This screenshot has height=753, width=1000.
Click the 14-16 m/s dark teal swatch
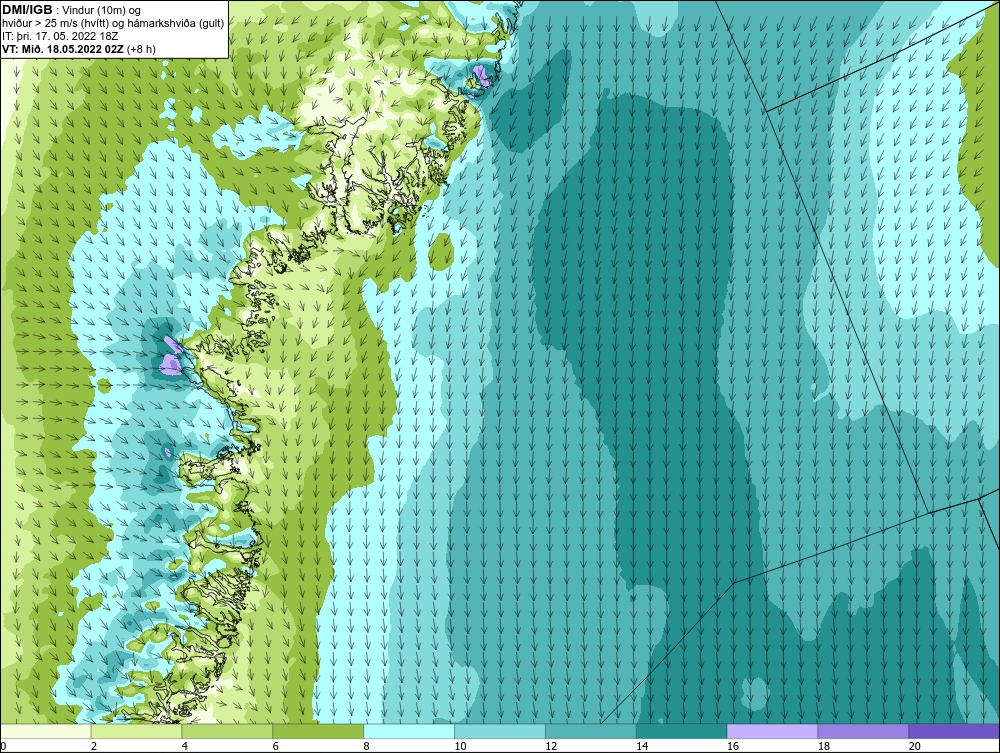click(x=682, y=731)
